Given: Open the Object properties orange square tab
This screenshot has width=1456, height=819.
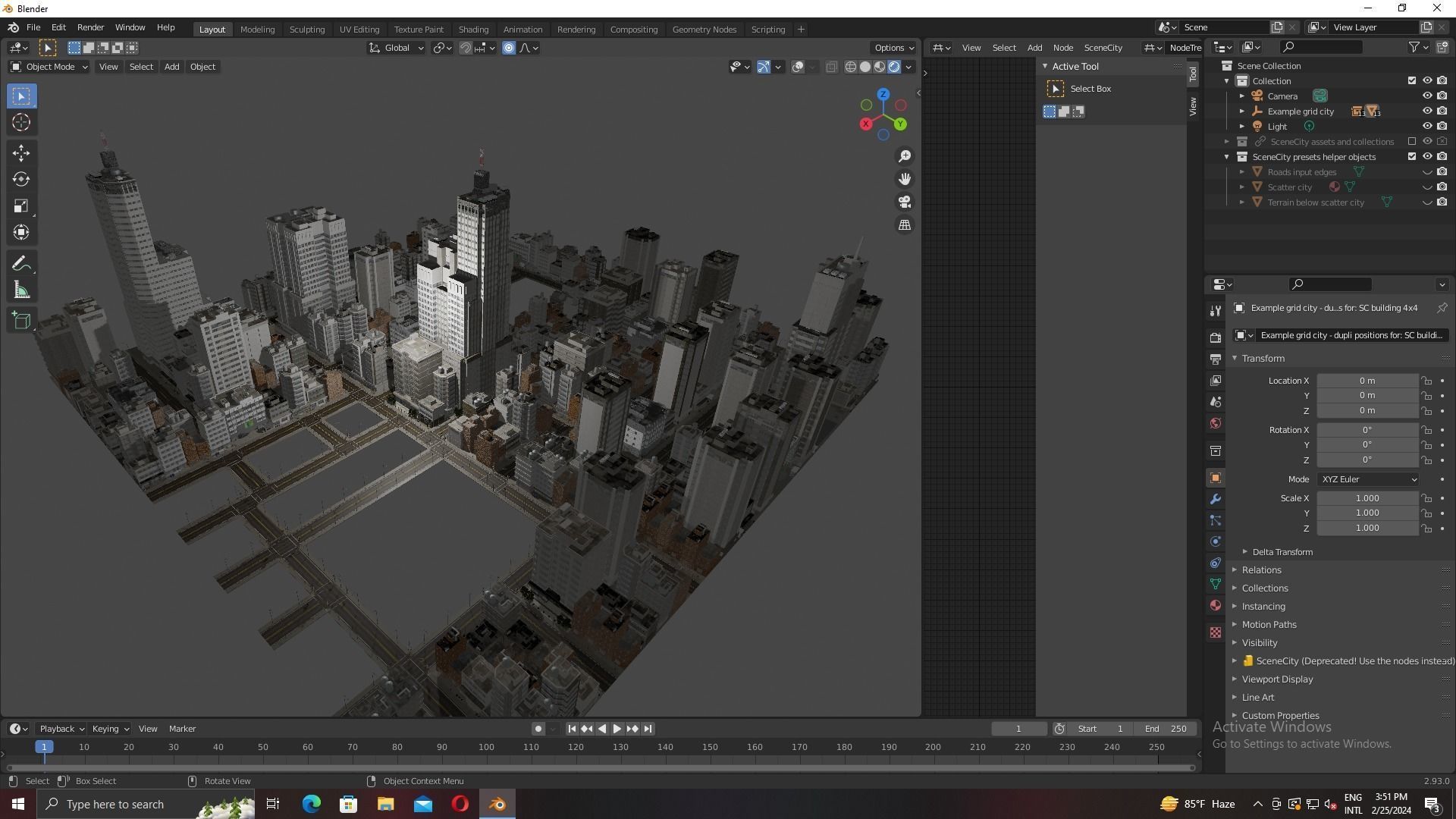Looking at the screenshot, I should (x=1216, y=478).
